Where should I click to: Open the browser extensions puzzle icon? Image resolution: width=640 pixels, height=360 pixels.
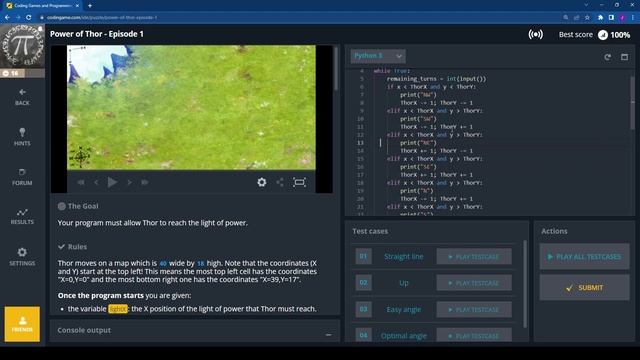pyautogui.click(x=600, y=18)
